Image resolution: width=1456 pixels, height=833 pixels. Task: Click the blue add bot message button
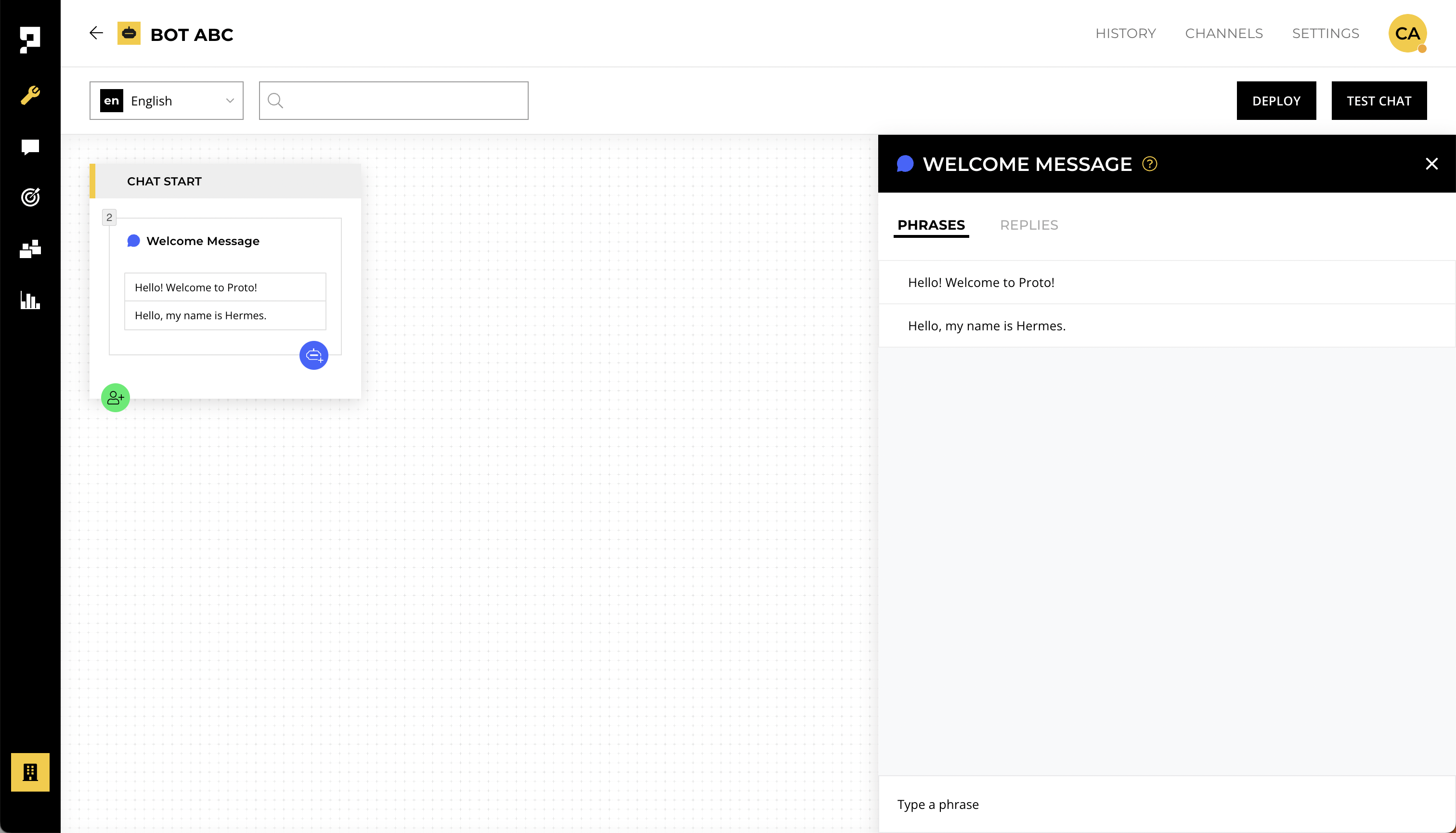click(313, 355)
